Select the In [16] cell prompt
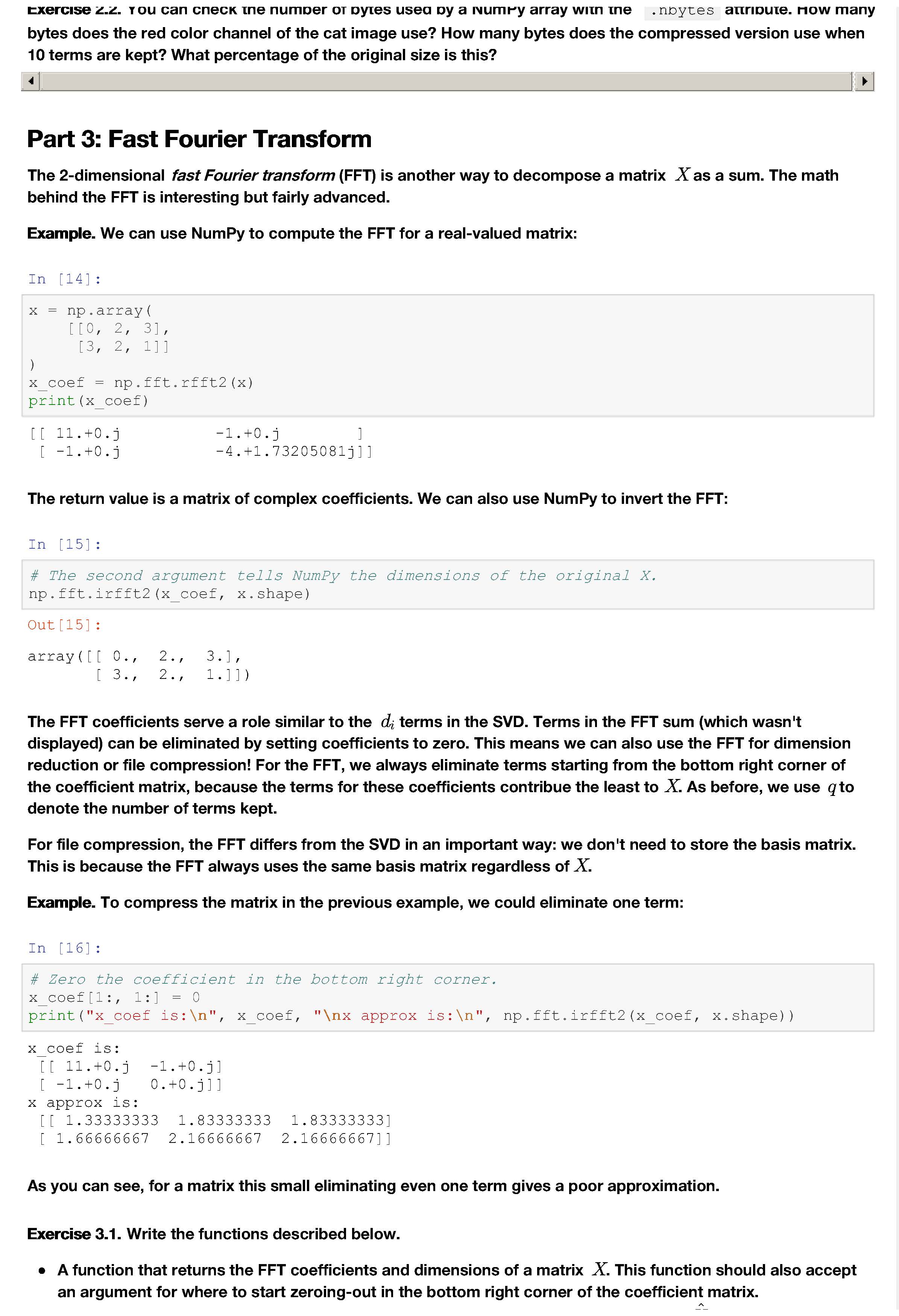Viewport: 899px width, 1316px height. click(x=65, y=948)
